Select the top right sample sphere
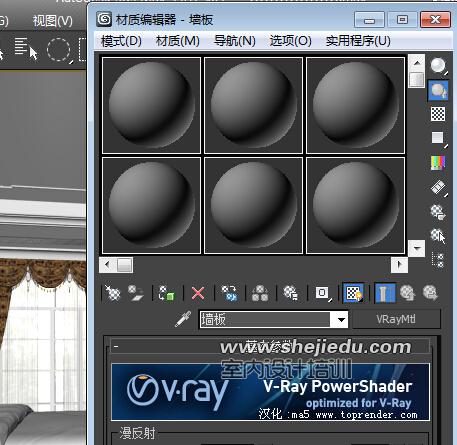The image size is (457, 445). click(x=355, y=105)
